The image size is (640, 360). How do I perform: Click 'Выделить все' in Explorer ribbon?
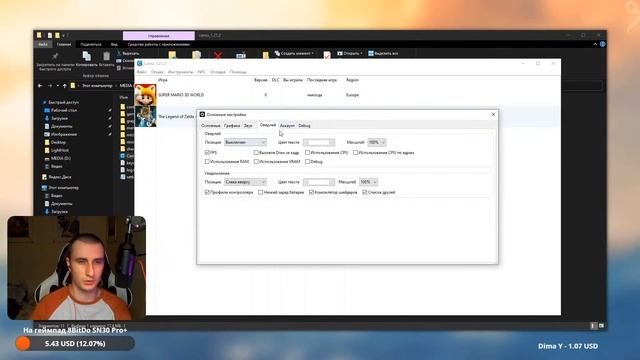click(x=383, y=53)
